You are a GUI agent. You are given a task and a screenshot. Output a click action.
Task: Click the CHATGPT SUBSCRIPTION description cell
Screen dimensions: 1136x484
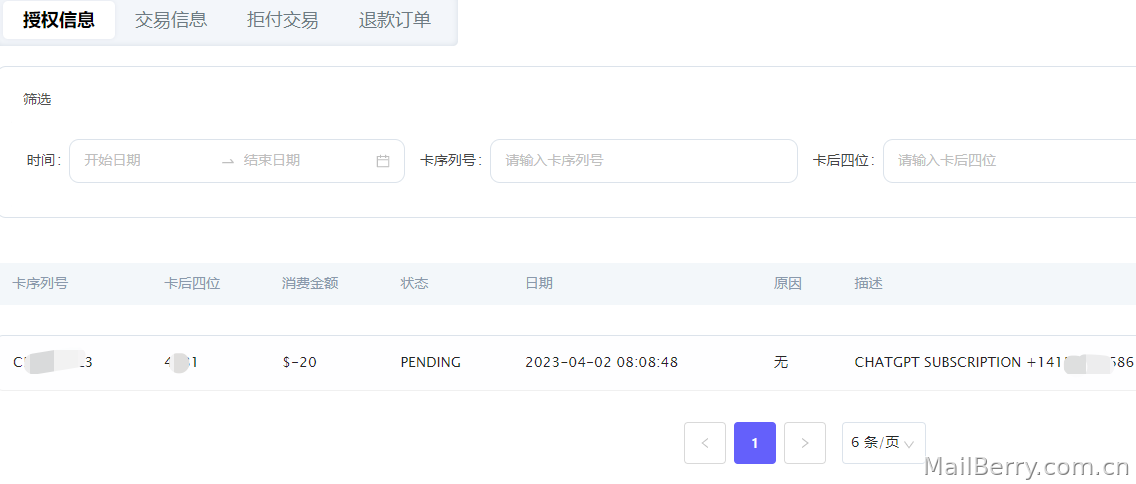[x=994, y=362]
